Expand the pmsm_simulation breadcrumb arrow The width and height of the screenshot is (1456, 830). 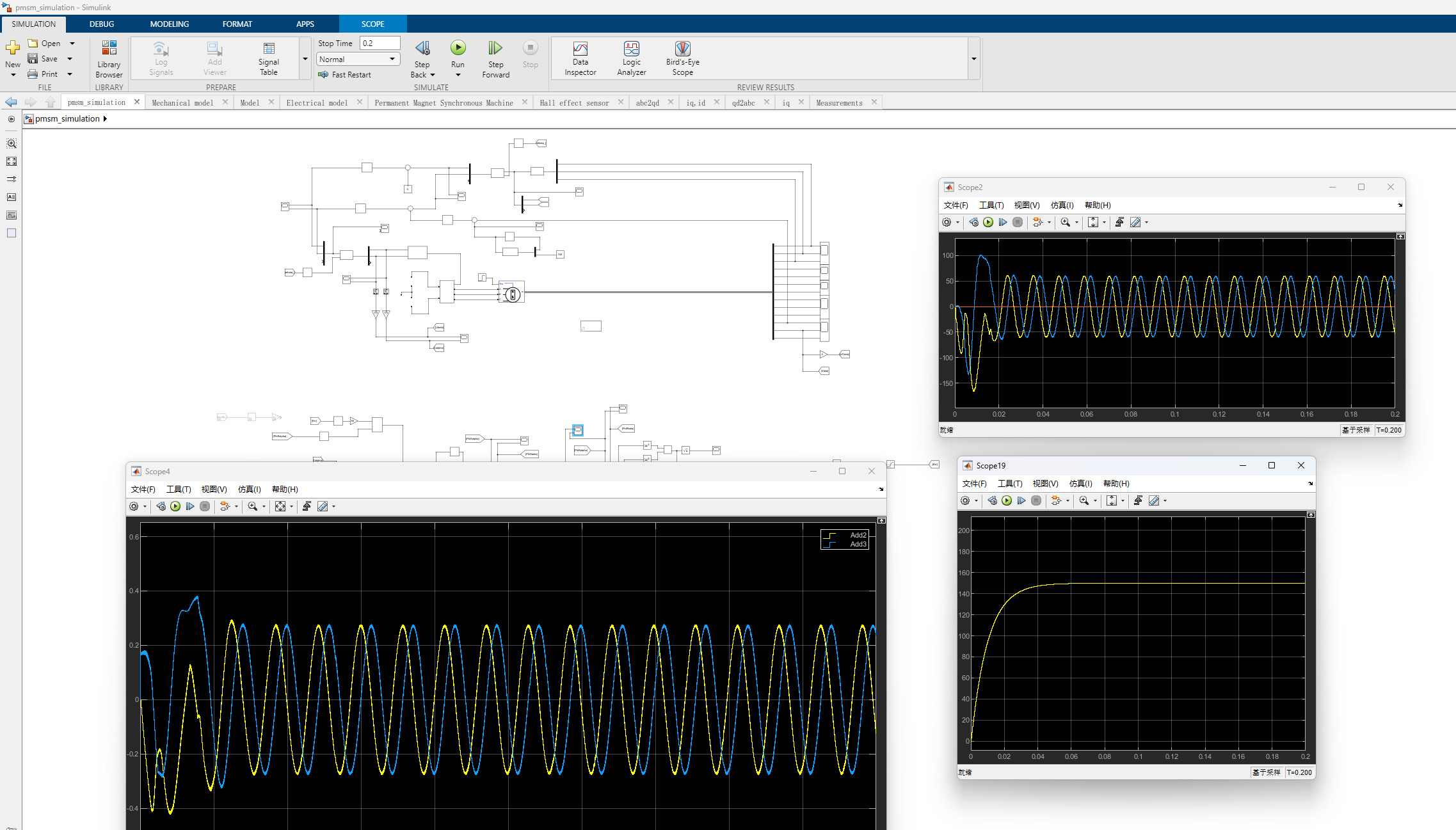pyautogui.click(x=105, y=119)
